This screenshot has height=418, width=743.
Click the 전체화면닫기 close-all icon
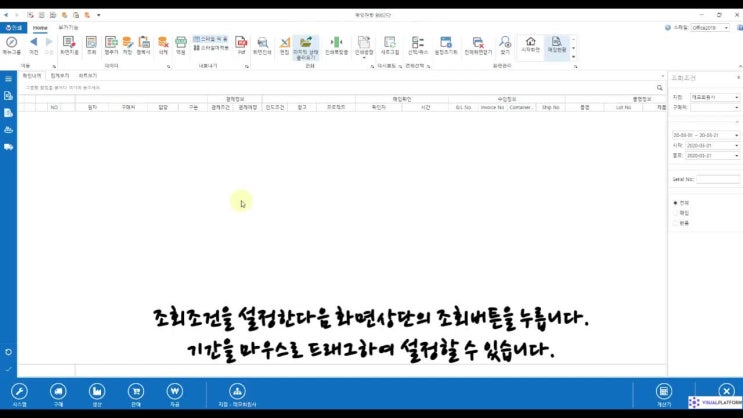[478, 45]
